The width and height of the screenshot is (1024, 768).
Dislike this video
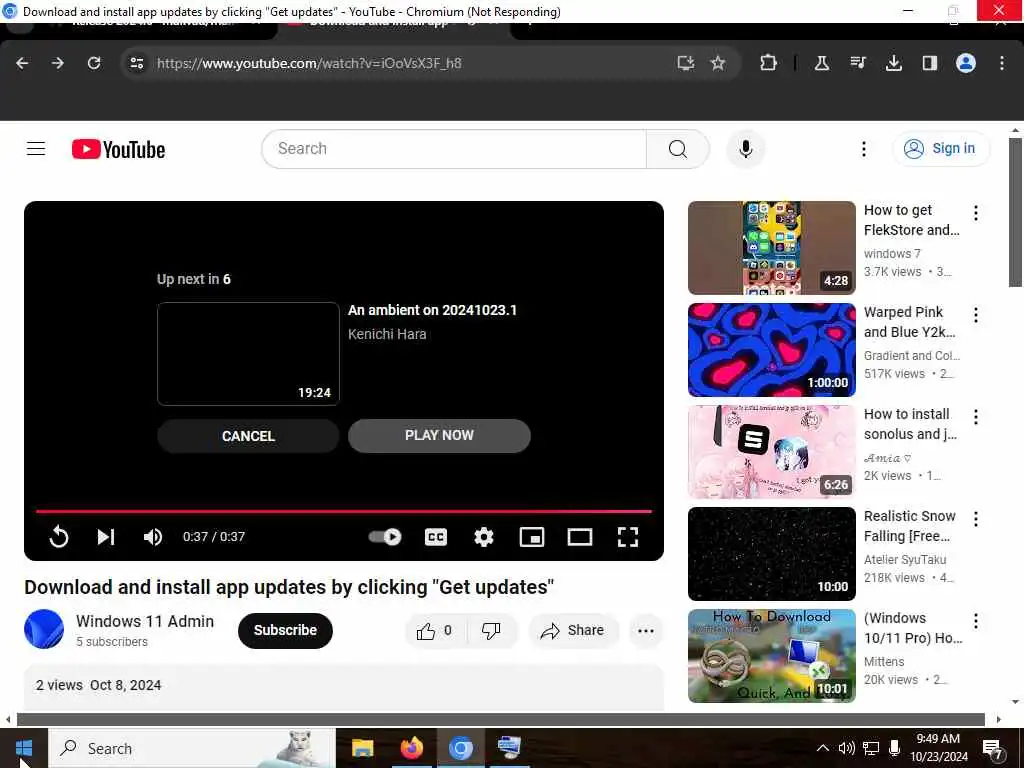point(491,630)
